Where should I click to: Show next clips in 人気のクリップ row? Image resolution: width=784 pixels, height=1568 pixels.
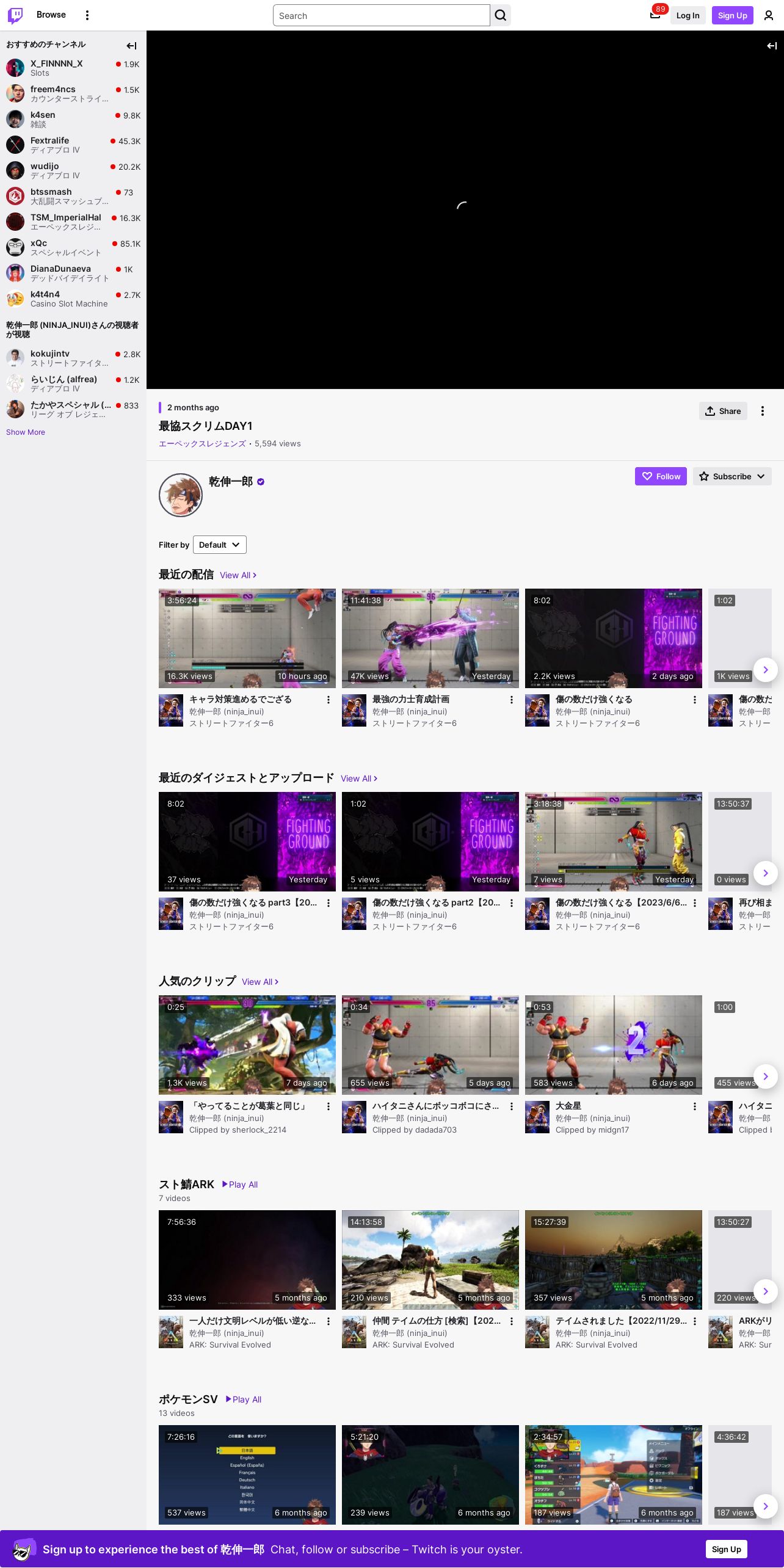[x=765, y=1076]
